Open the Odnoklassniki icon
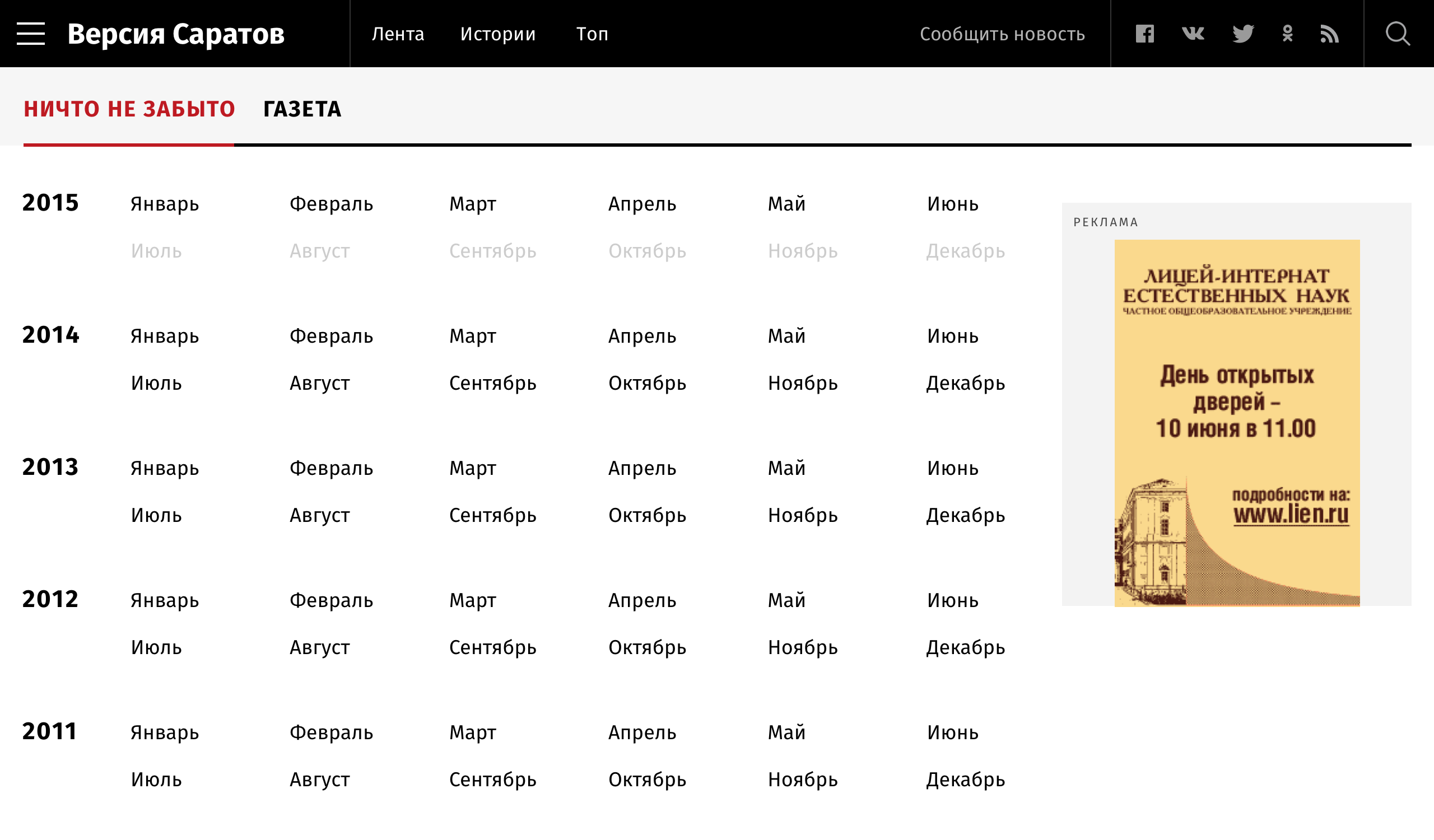 (1287, 34)
